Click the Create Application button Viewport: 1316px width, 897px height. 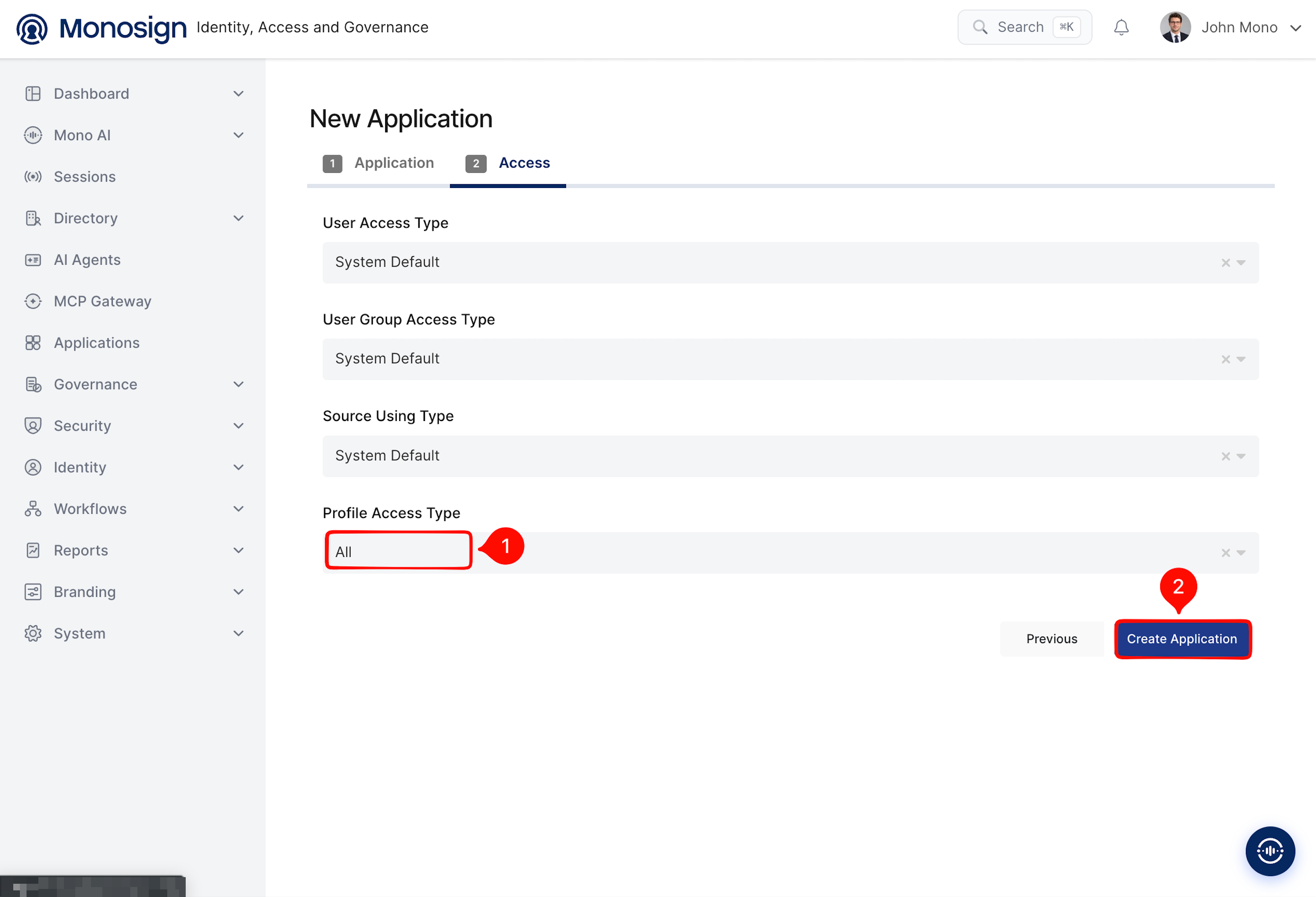pyautogui.click(x=1182, y=639)
